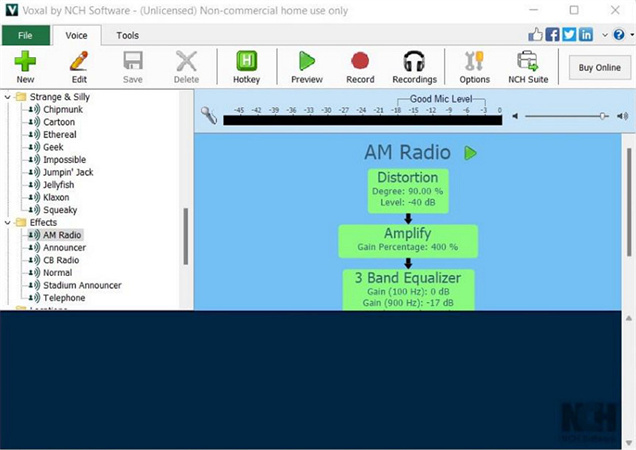The height and width of the screenshot is (450, 636).
Task: Click the AM Radio heading text
Action: tap(407, 153)
